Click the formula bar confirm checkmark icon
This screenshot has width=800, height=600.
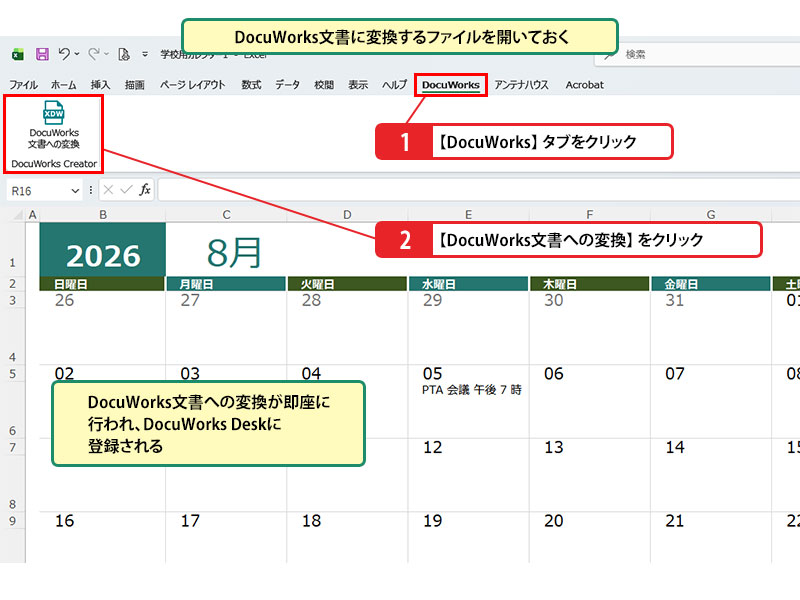[x=126, y=190]
